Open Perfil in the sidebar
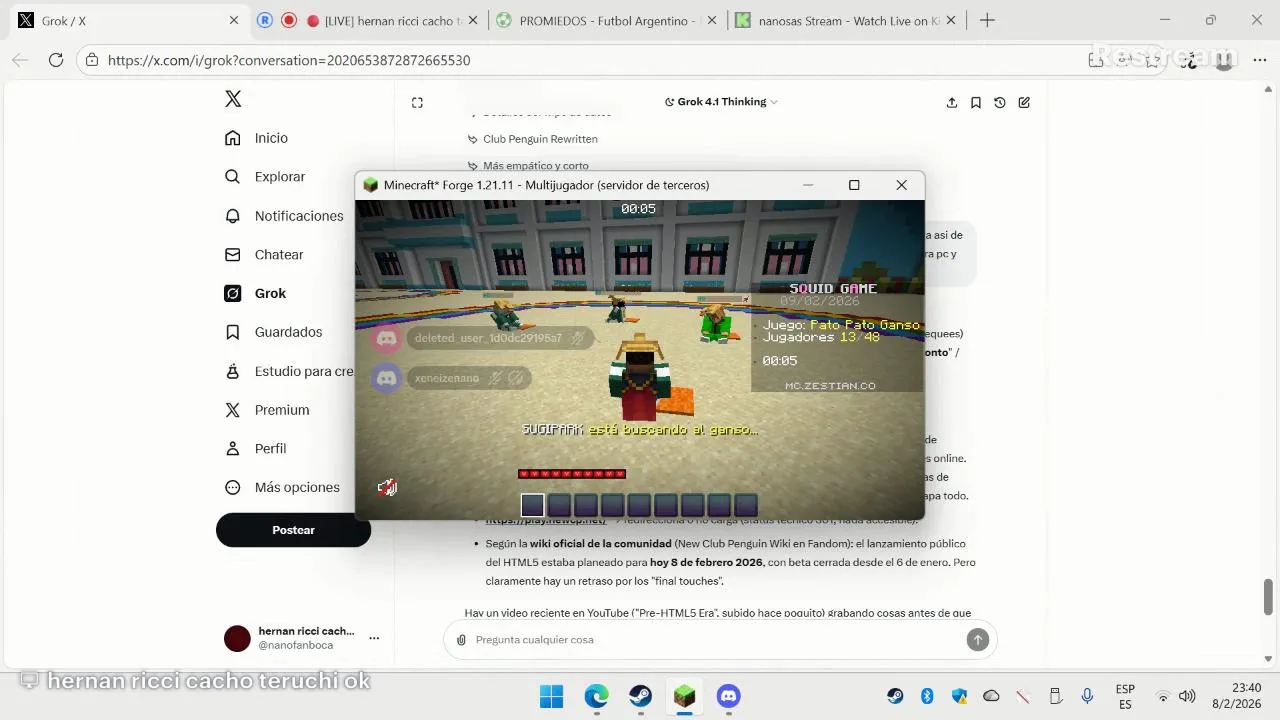 (x=256, y=449)
